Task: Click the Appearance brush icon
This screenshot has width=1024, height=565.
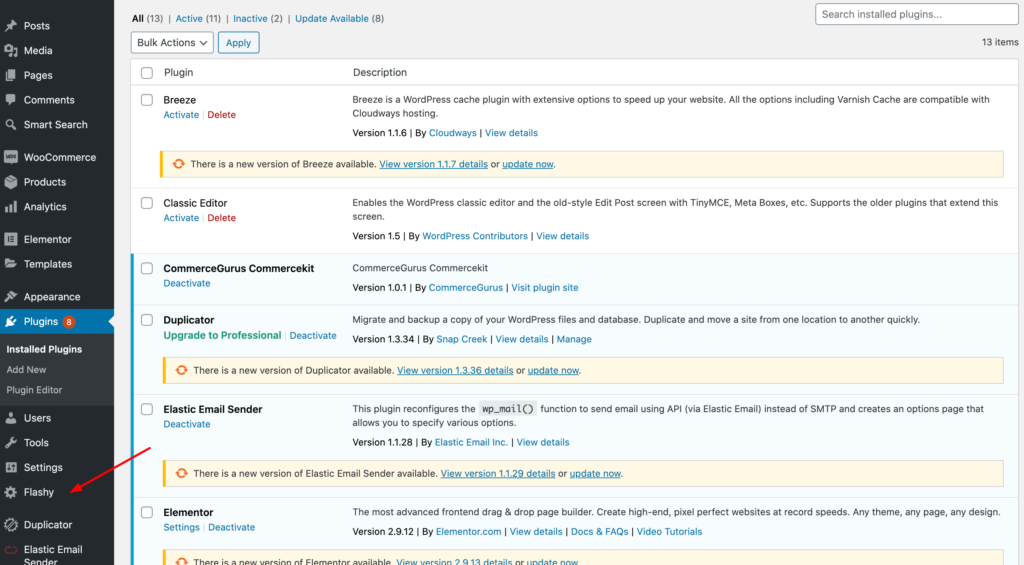Action: 10,297
